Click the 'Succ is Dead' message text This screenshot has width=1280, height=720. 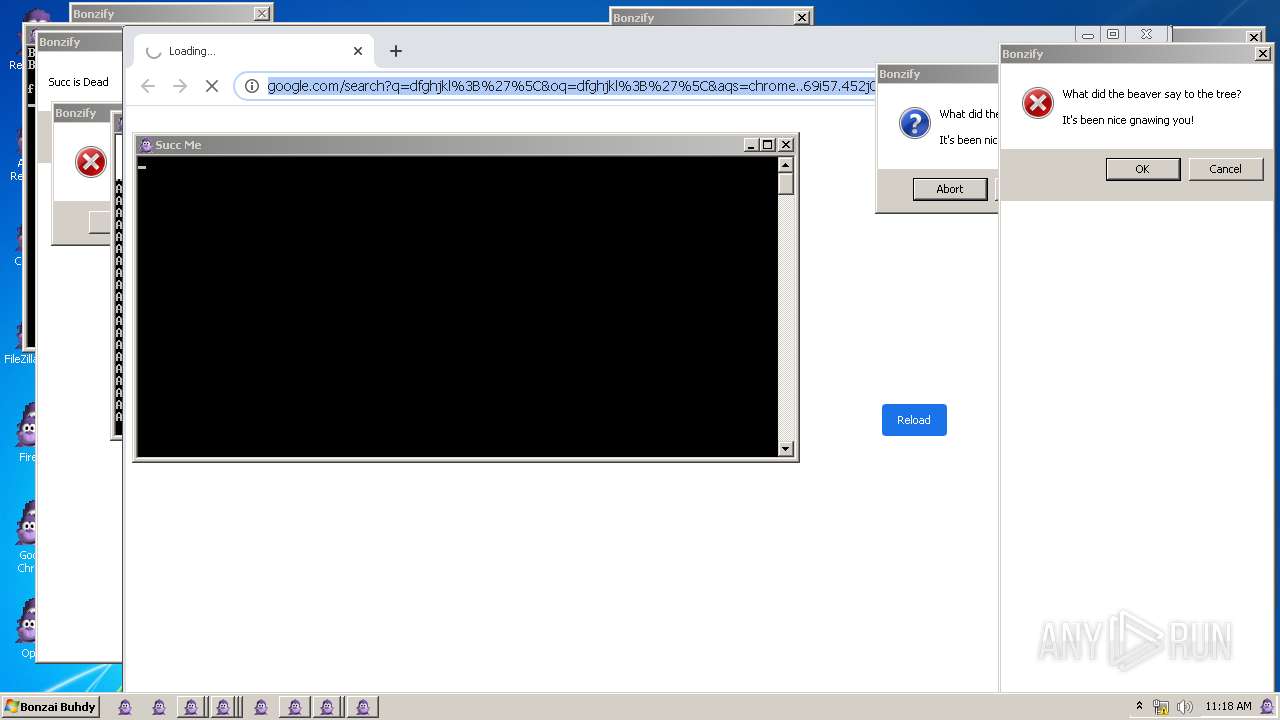78,82
